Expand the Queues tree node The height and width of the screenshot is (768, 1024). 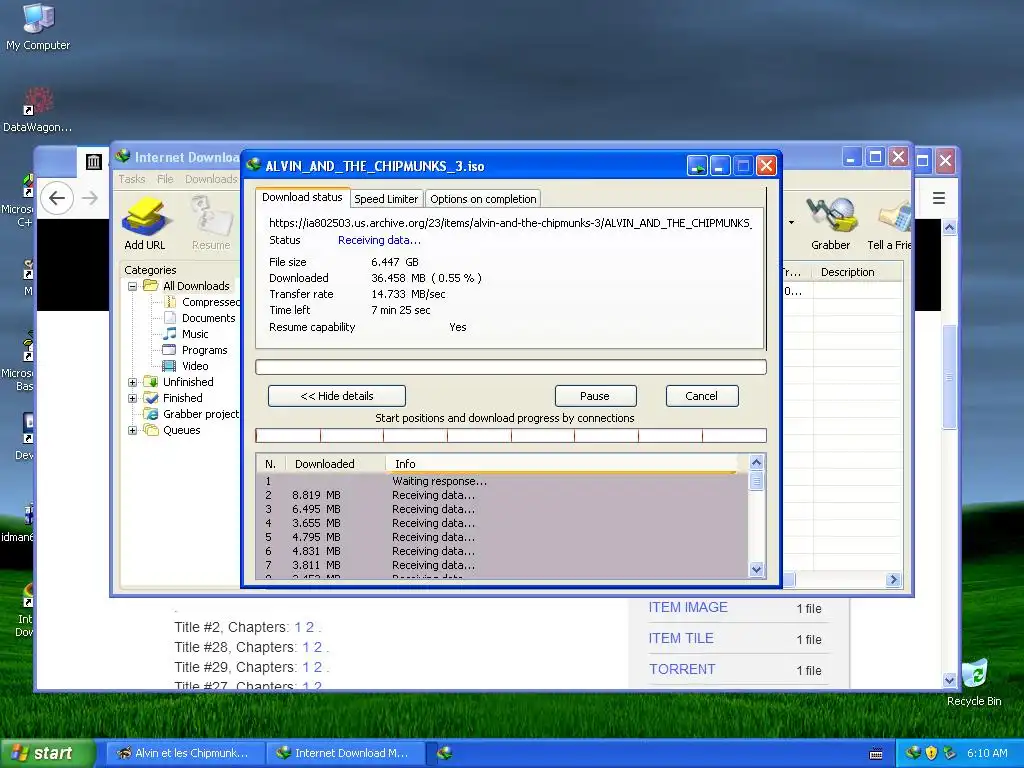coord(133,430)
